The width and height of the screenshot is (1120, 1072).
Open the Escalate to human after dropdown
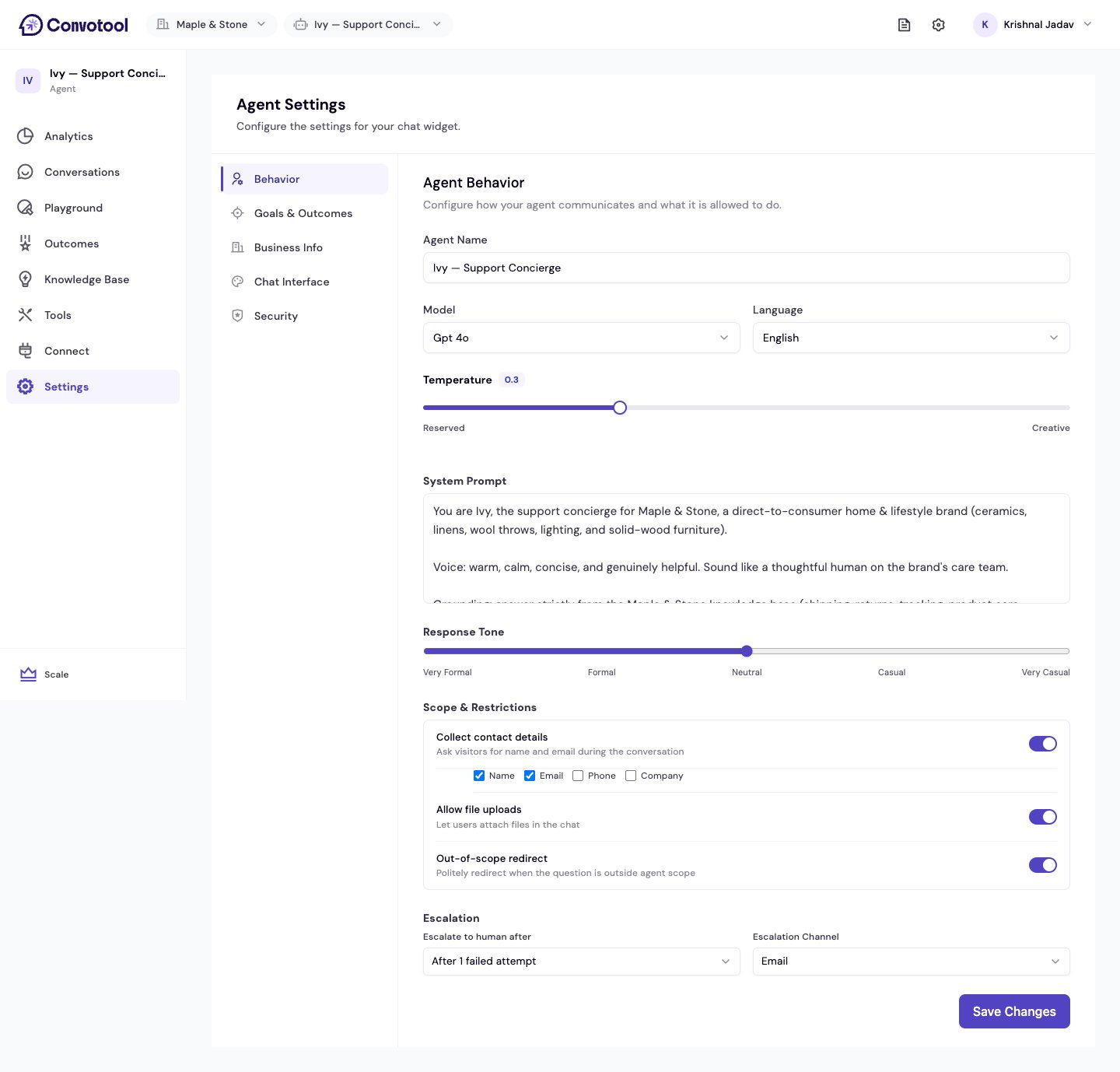pos(582,962)
